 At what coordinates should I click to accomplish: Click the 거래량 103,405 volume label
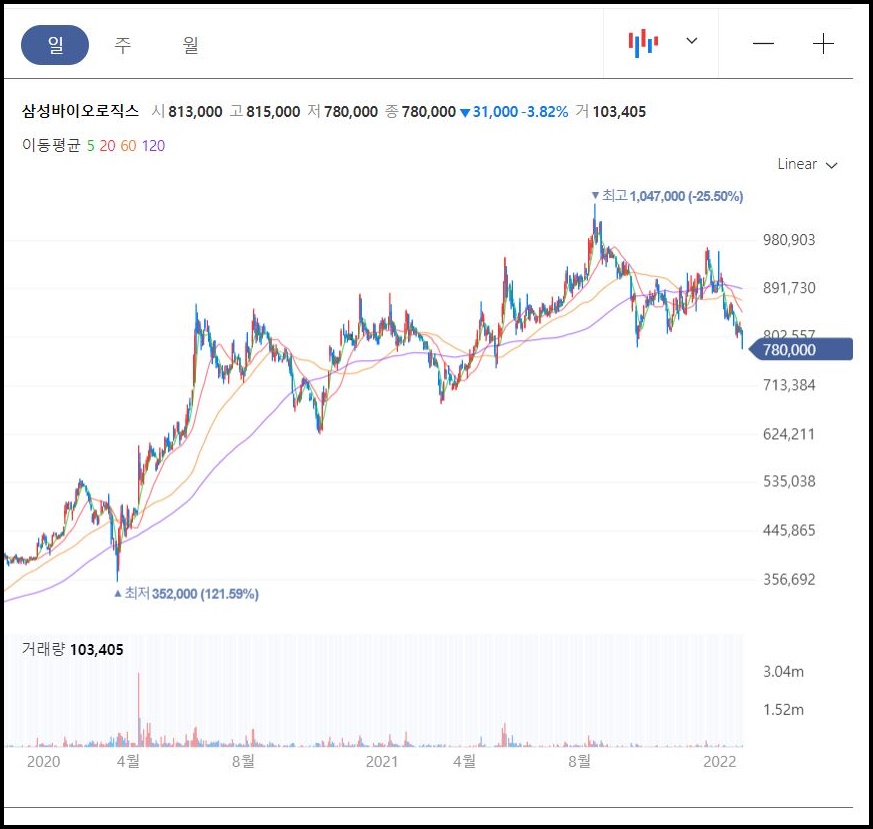[72, 649]
